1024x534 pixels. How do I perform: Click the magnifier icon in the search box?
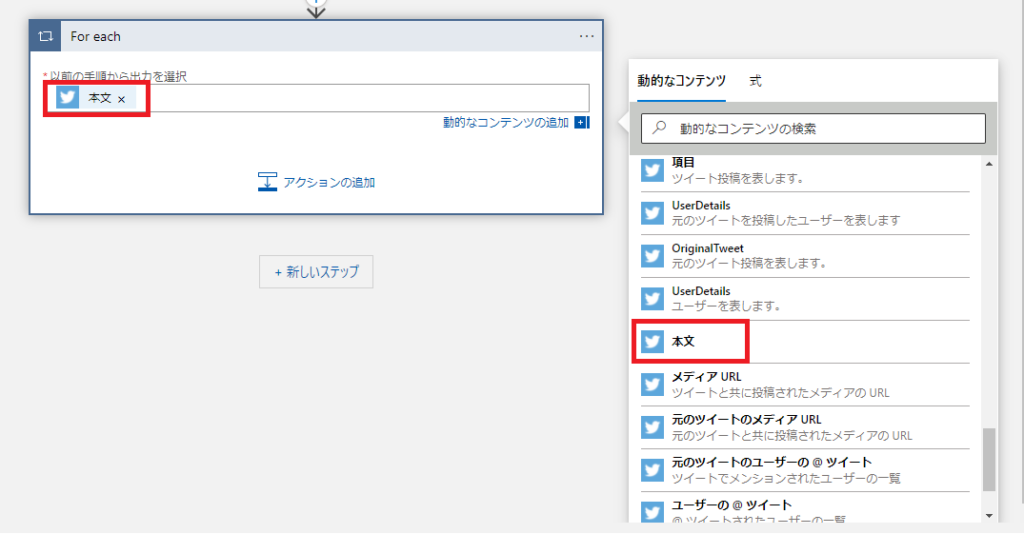coord(660,129)
